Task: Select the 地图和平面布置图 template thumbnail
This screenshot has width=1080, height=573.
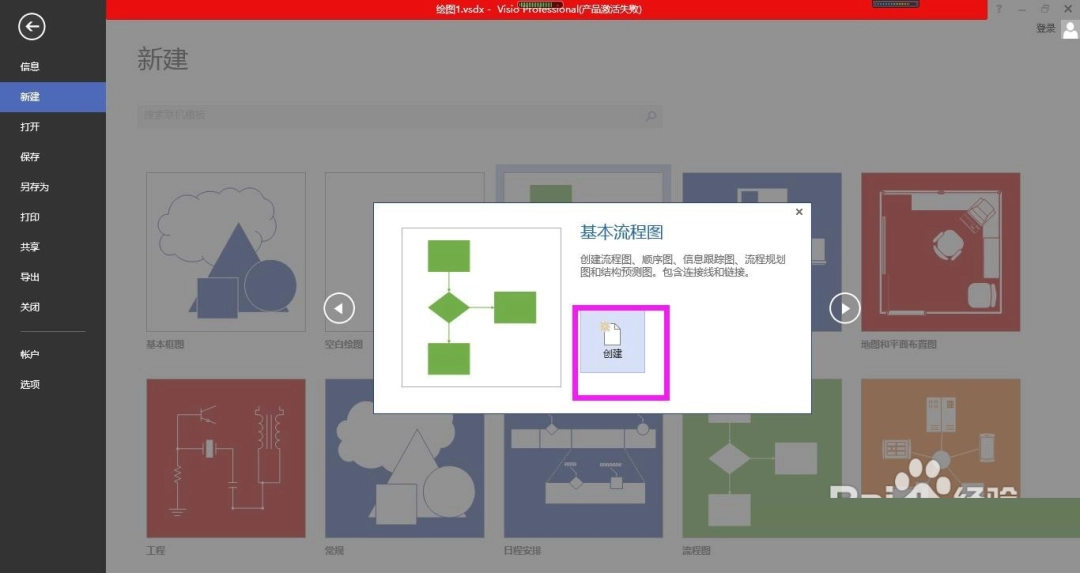Action: tap(940, 252)
